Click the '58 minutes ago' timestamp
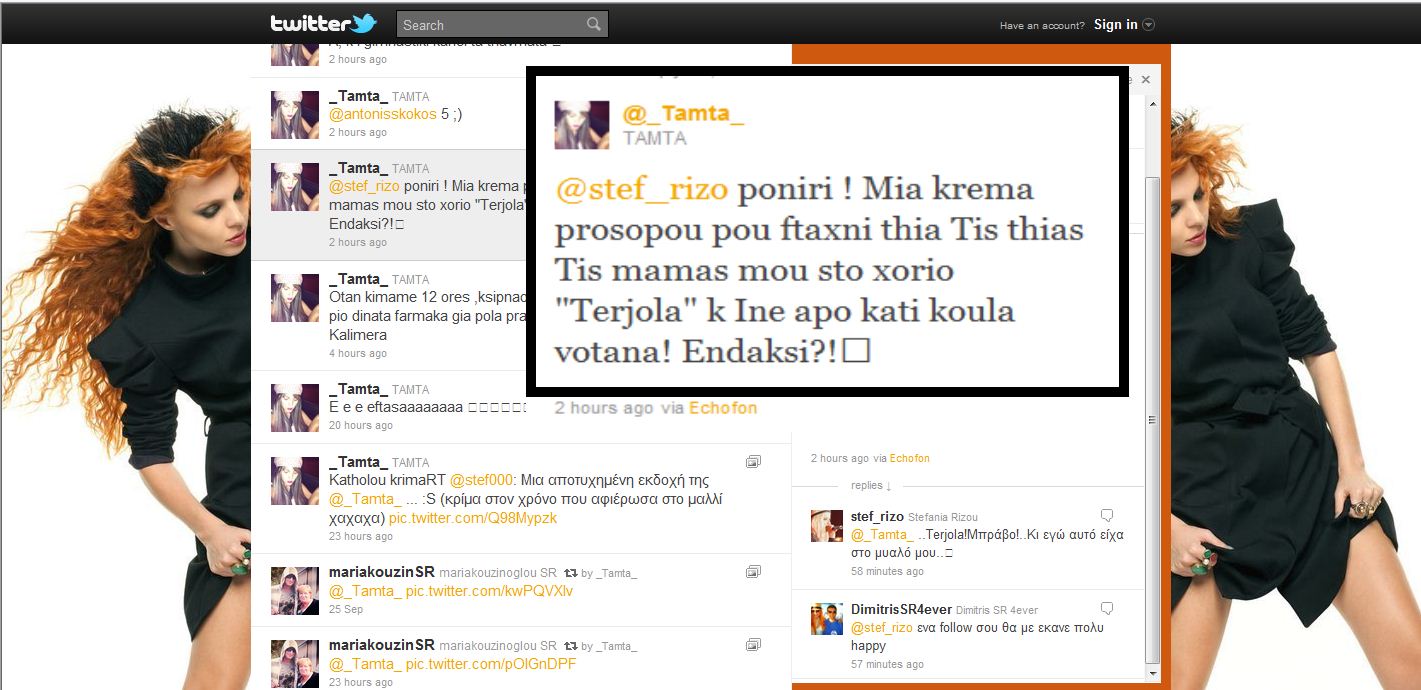The image size is (1421, 690). coord(887,571)
